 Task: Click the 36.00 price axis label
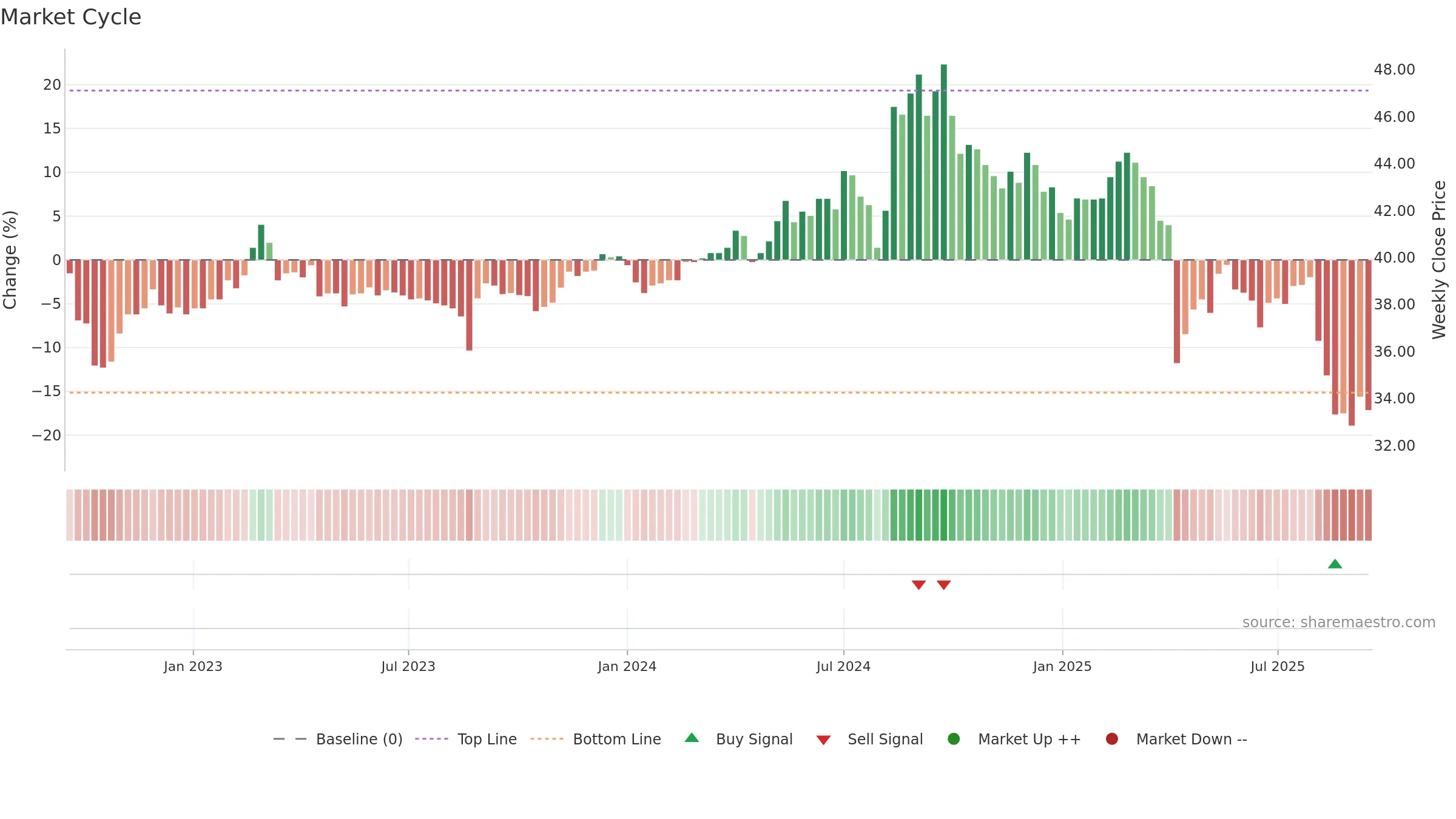click(x=1394, y=352)
